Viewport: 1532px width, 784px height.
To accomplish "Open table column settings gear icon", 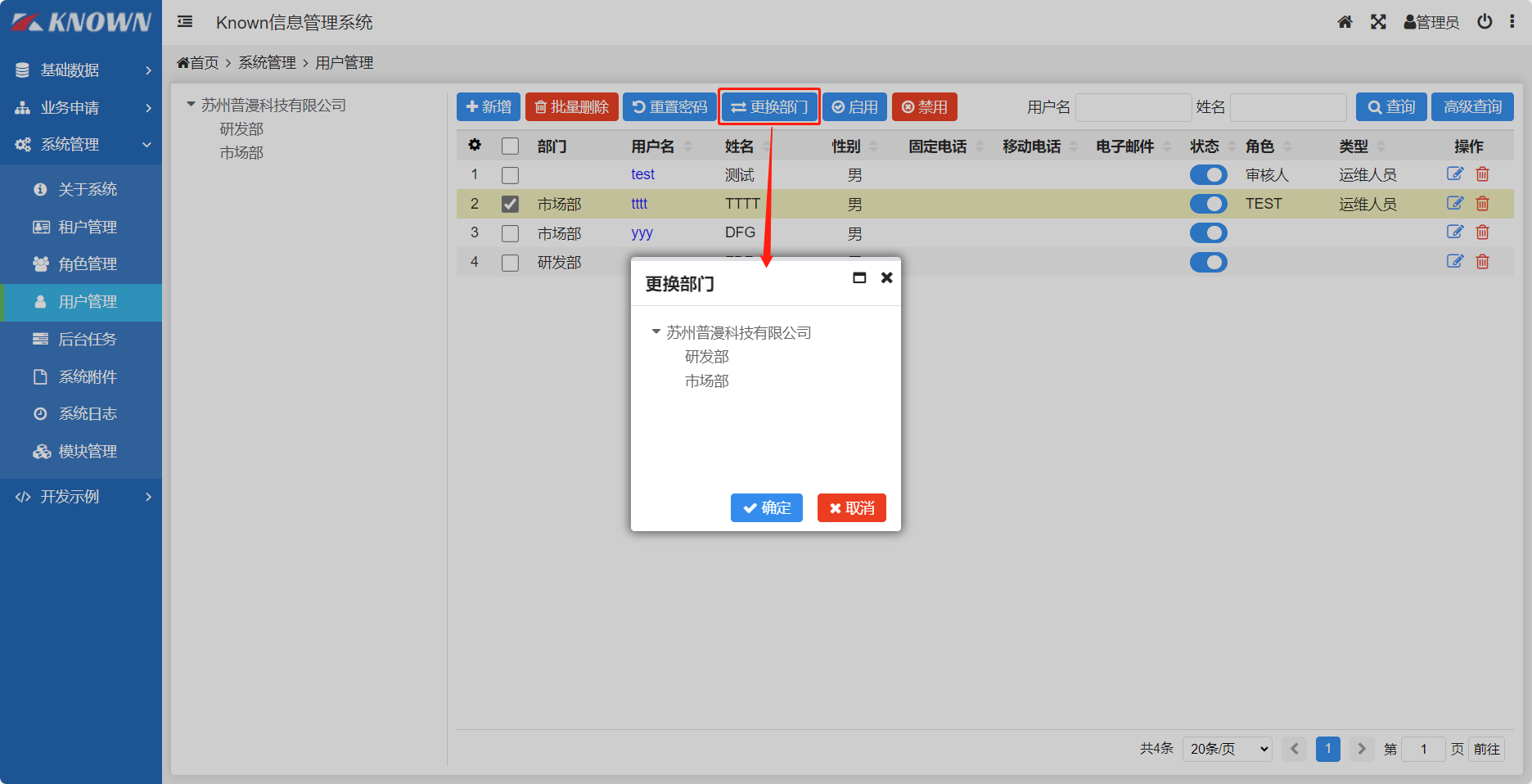I will [x=475, y=146].
